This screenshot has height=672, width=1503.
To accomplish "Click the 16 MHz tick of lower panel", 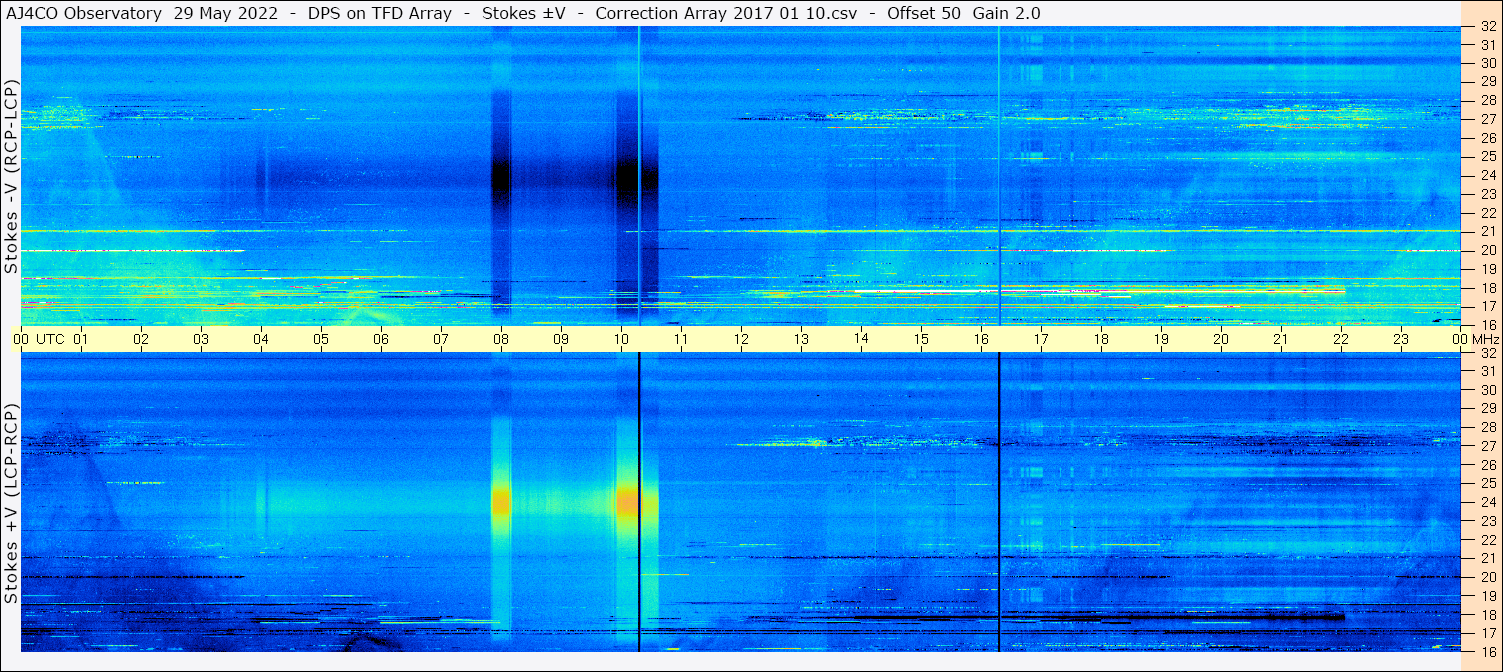I will click(1487, 651).
